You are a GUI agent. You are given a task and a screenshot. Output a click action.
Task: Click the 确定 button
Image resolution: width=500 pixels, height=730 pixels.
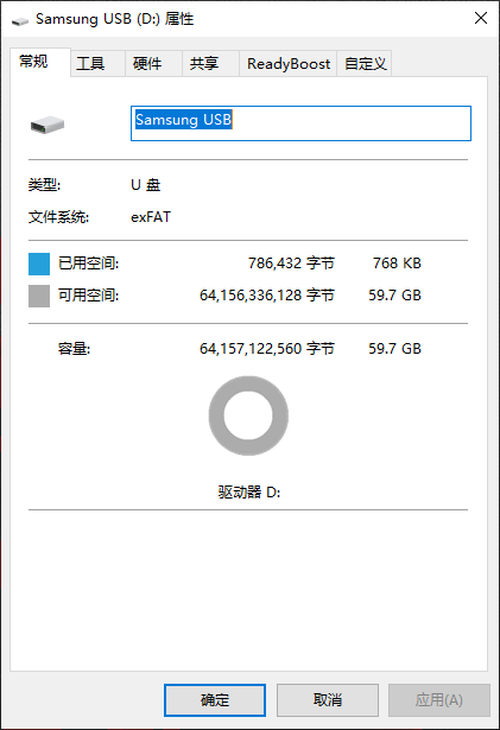(215, 700)
